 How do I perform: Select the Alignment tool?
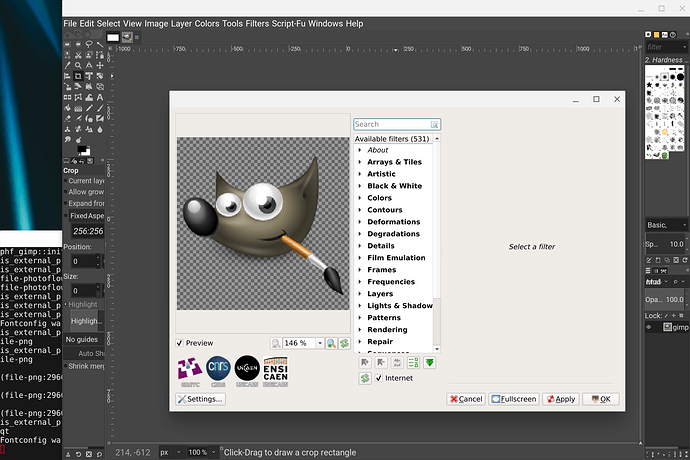(x=67, y=76)
